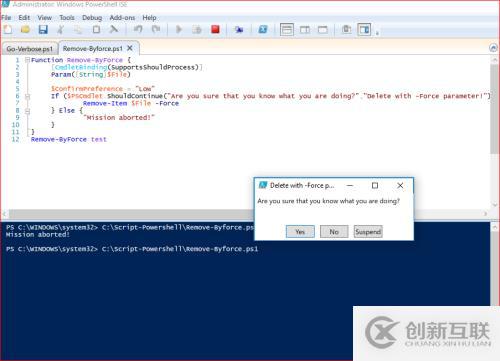The width and height of the screenshot is (500, 361).
Task: Show script pane on right layout icon
Action: click(x=305, y=30)
